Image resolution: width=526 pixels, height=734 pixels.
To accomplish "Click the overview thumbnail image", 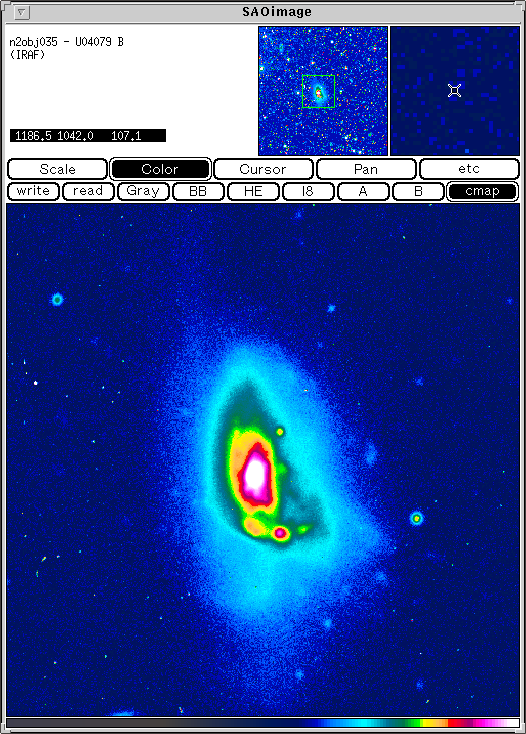I will (323, 91).
